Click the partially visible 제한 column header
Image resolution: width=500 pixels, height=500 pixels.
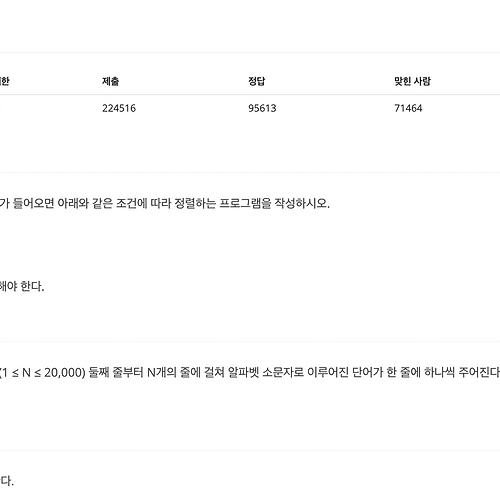4,81
